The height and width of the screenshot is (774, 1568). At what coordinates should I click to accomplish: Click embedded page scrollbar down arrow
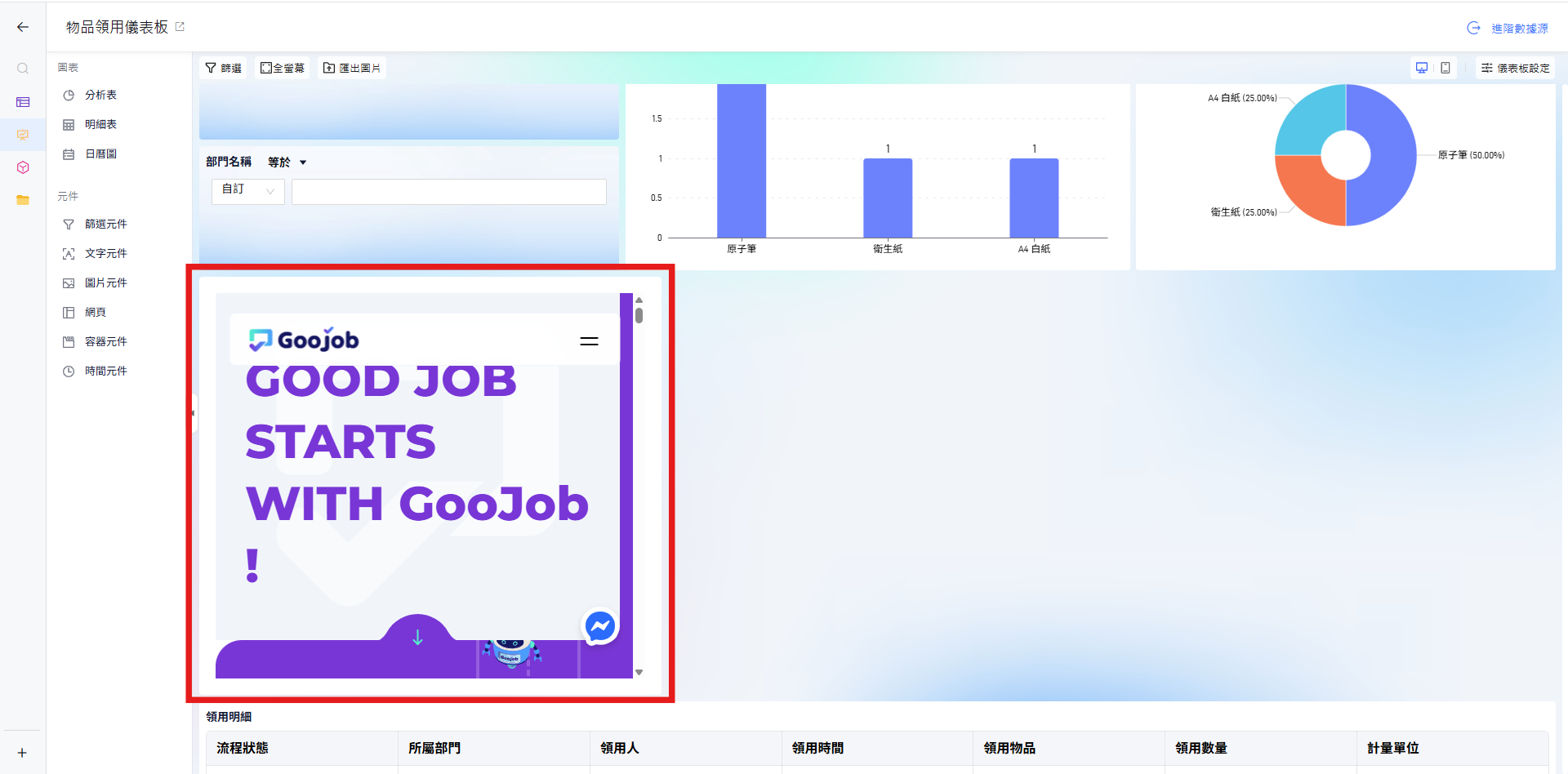pos(639,672)
